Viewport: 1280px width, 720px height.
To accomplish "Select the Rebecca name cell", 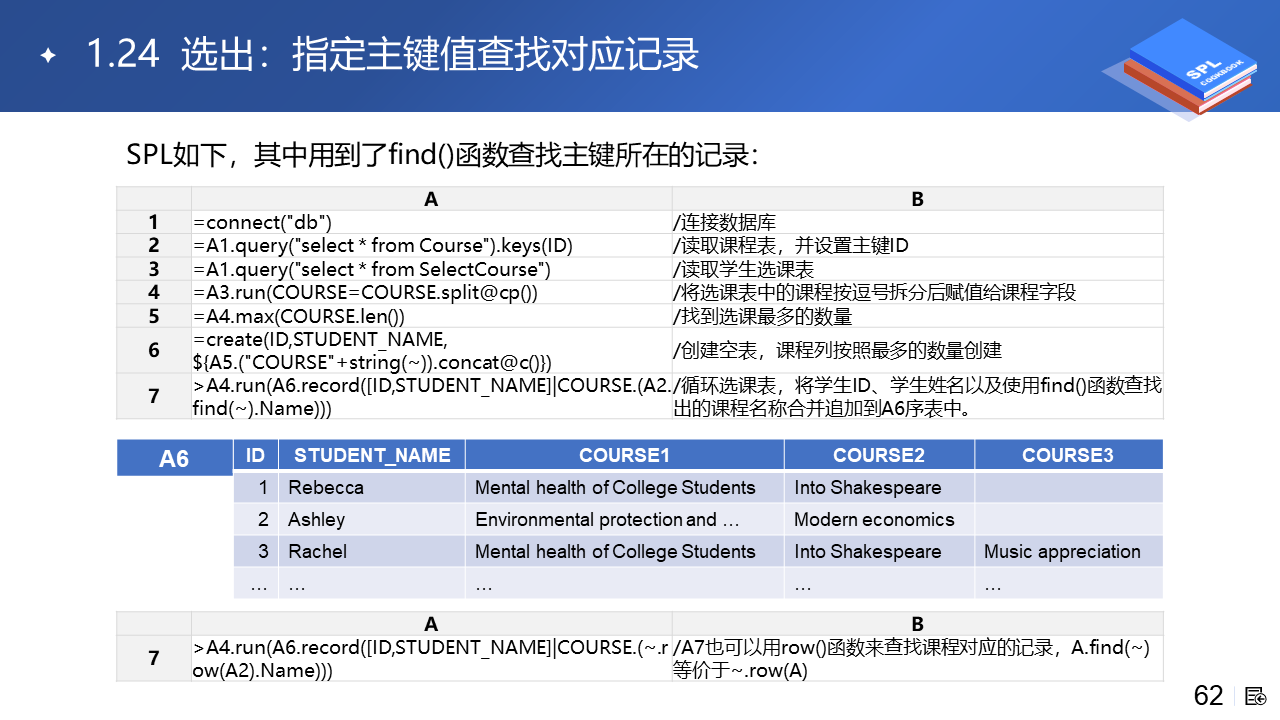I will click(372, 488).
